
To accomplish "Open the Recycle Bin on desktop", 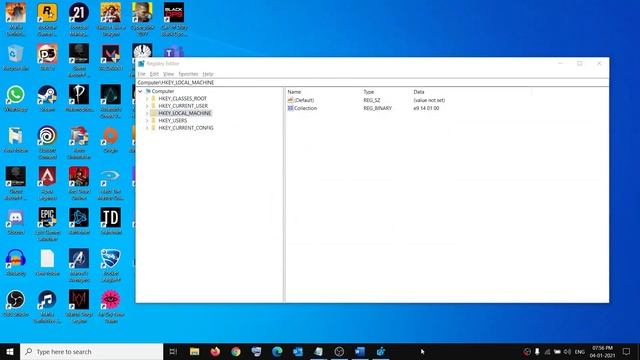I will [16, 57].
